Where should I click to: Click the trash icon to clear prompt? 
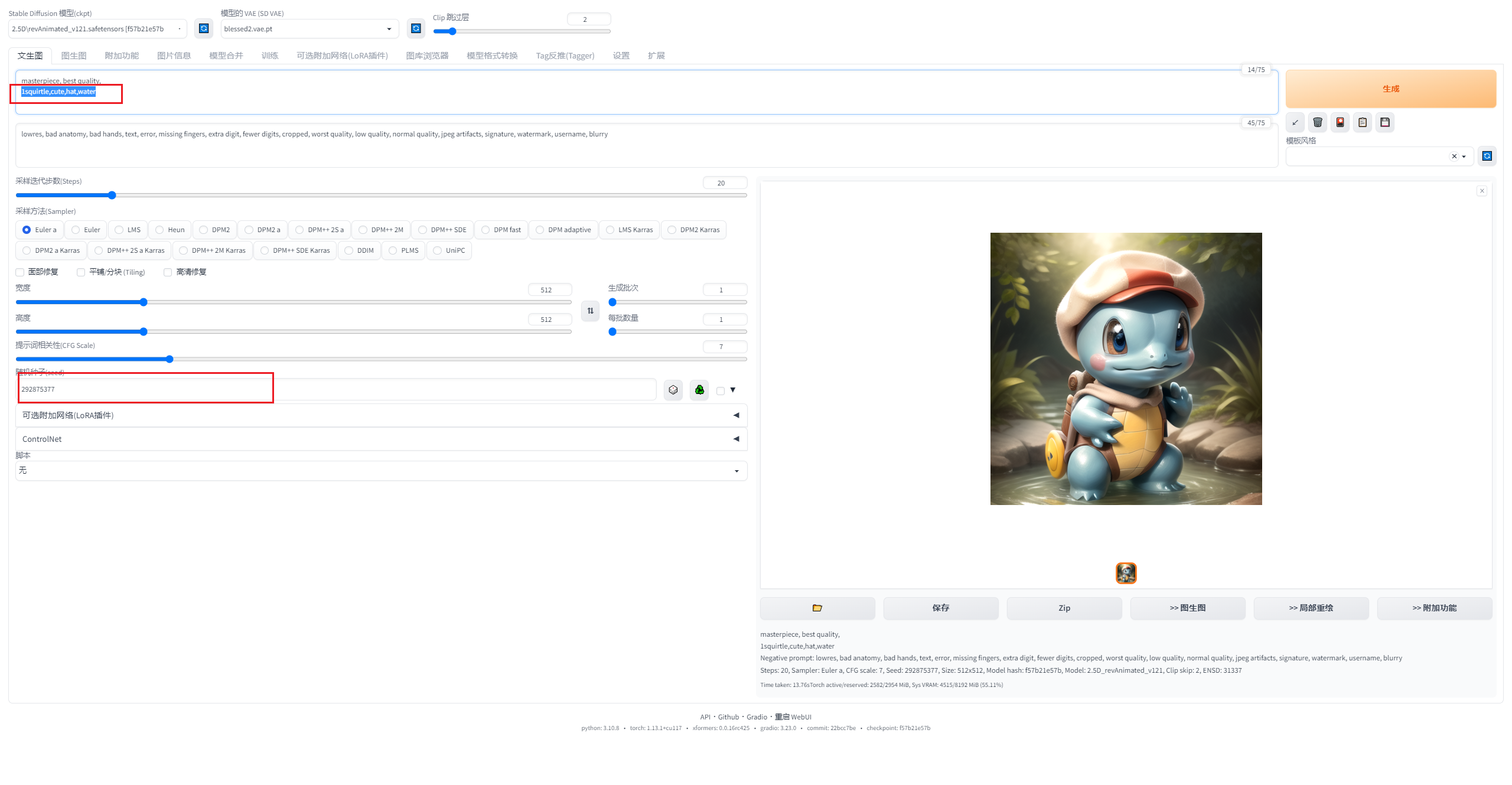coord(1317,122)
